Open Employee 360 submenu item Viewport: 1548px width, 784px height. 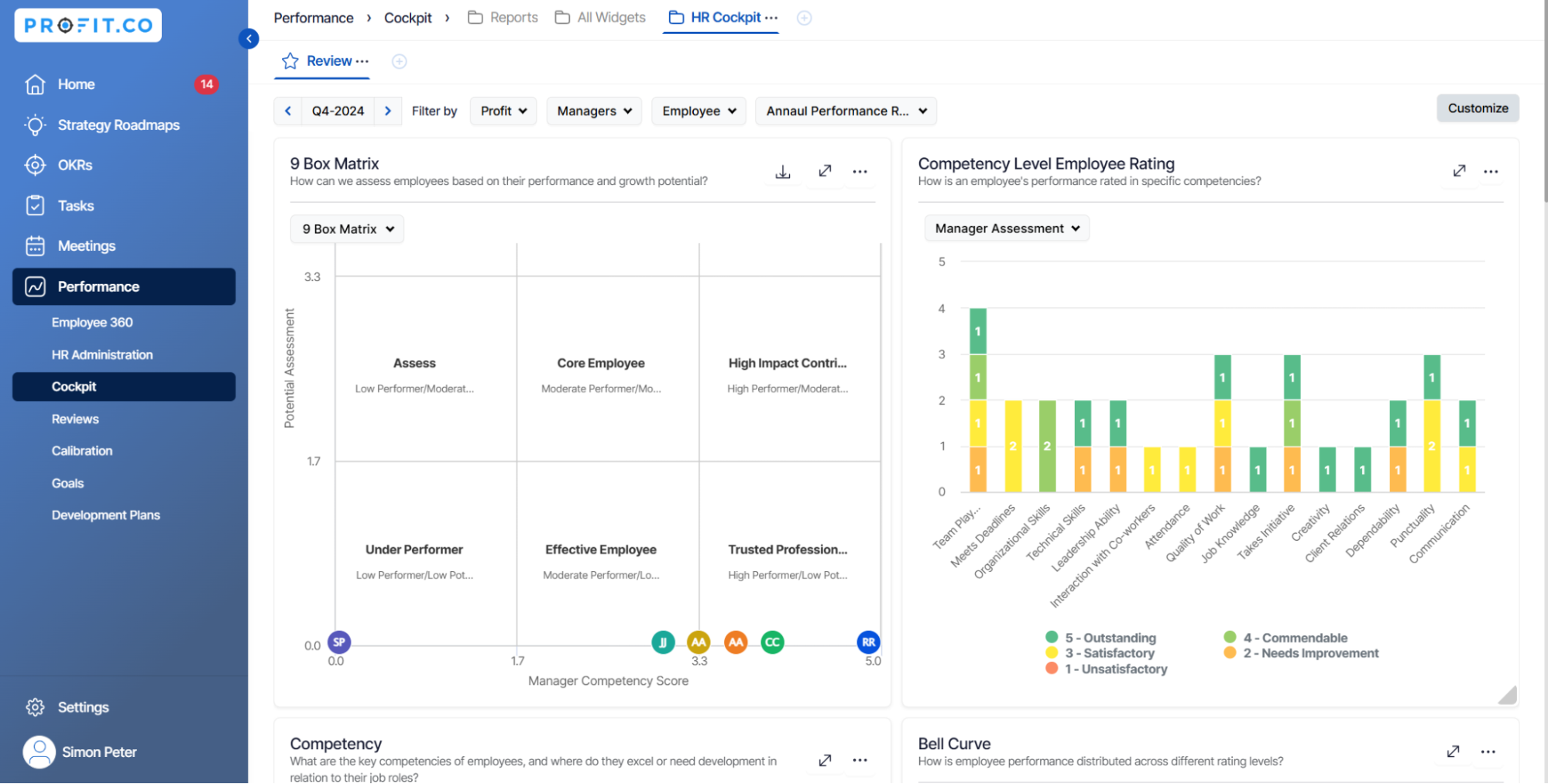tap(92, 322)
